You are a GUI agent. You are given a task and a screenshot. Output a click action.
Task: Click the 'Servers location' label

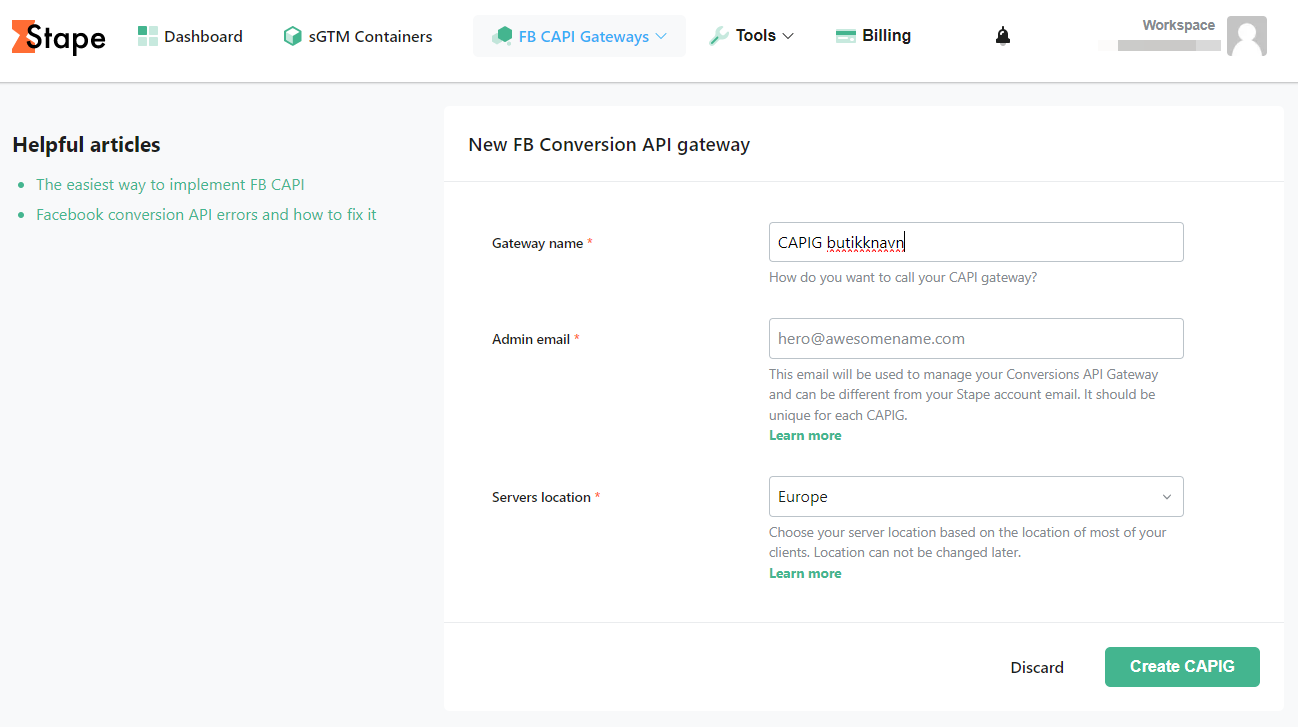(x=541, y=497)
